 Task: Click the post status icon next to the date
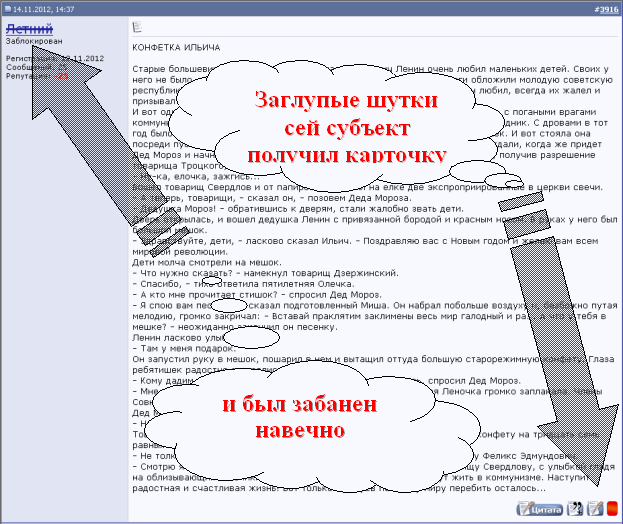point(7,9)
